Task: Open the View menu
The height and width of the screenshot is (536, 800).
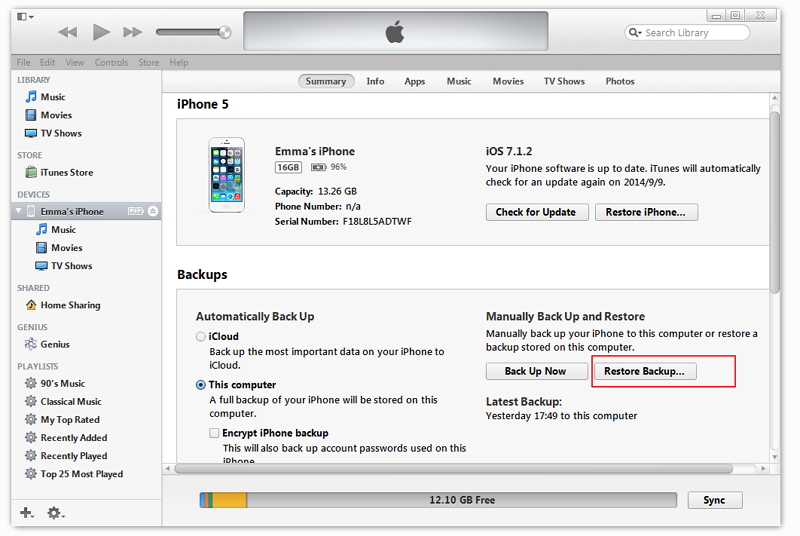Action: coord(74,62)
